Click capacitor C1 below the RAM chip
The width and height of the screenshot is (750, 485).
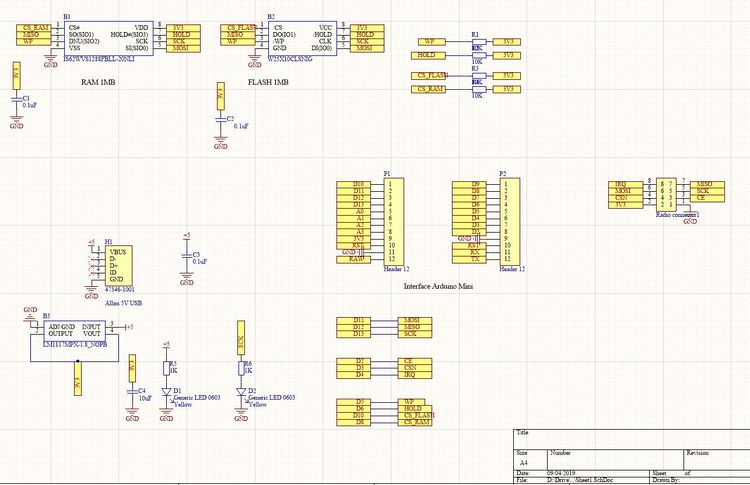(x=16, y=101)
